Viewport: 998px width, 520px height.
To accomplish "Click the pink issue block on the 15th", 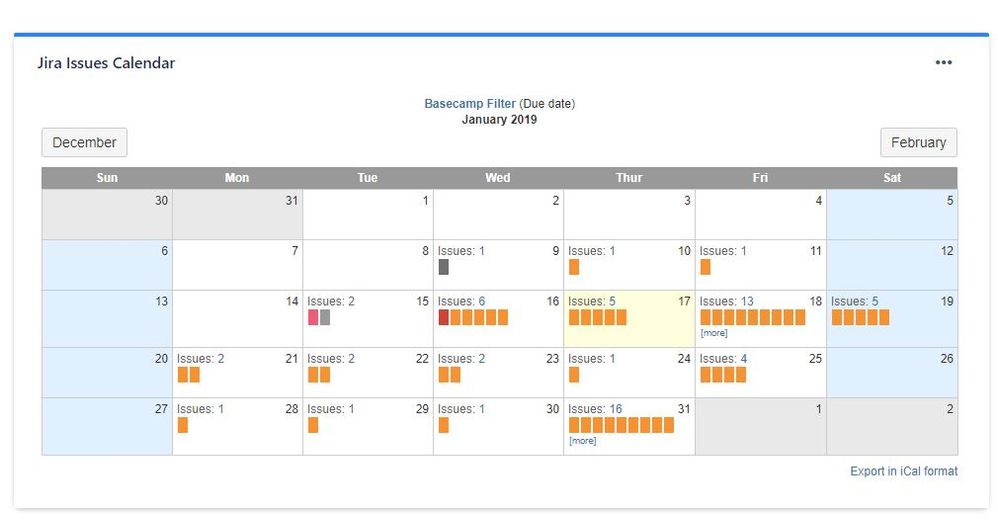I will click(313, 317).
